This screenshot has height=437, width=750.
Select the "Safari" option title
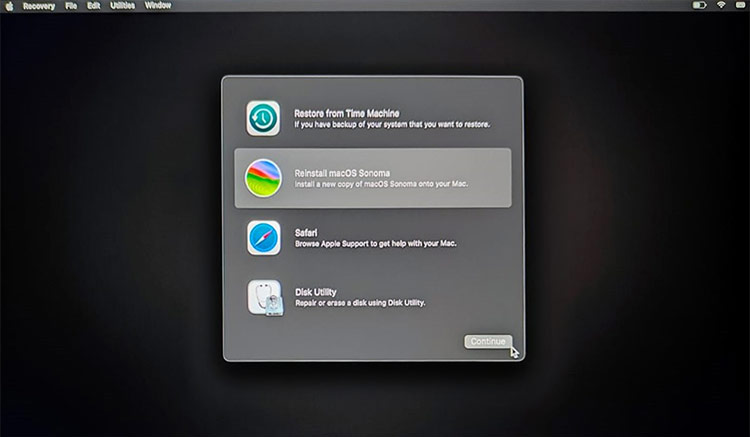click(306, 232)
